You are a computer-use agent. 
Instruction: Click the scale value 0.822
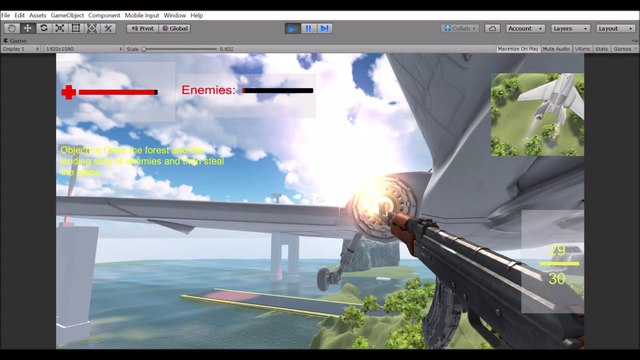coord(227,49)
